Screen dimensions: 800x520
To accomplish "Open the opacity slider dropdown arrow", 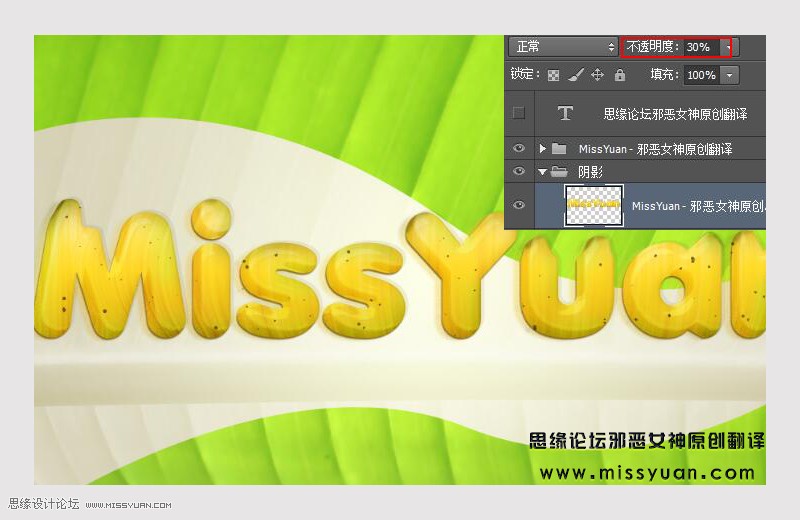I will (728, 47).
